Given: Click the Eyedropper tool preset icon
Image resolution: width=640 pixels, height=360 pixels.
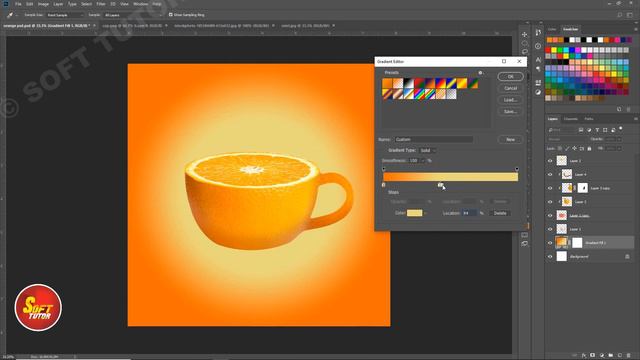Looking at the screenshot, I should [10, 15].
